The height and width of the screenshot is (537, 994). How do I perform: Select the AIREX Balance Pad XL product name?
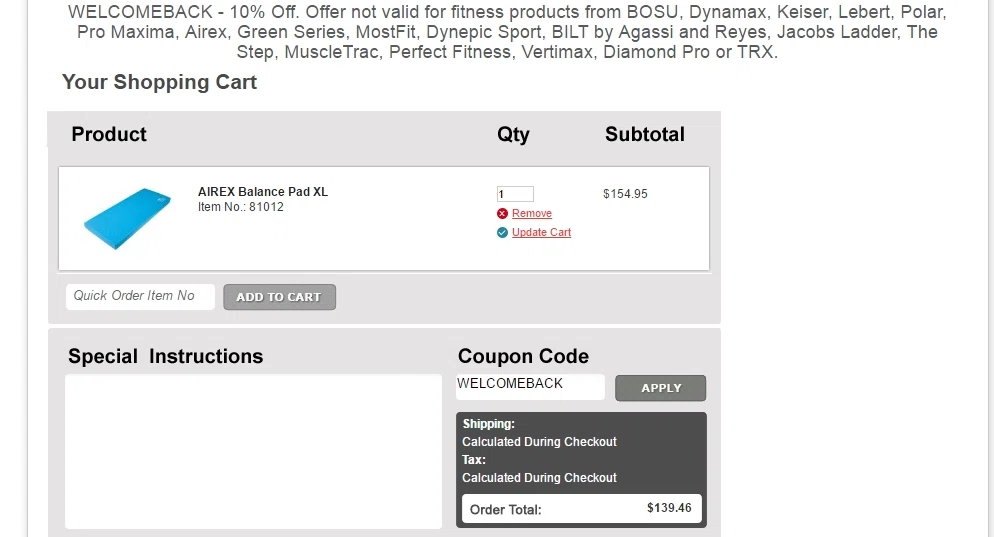[x=262, y=191]
